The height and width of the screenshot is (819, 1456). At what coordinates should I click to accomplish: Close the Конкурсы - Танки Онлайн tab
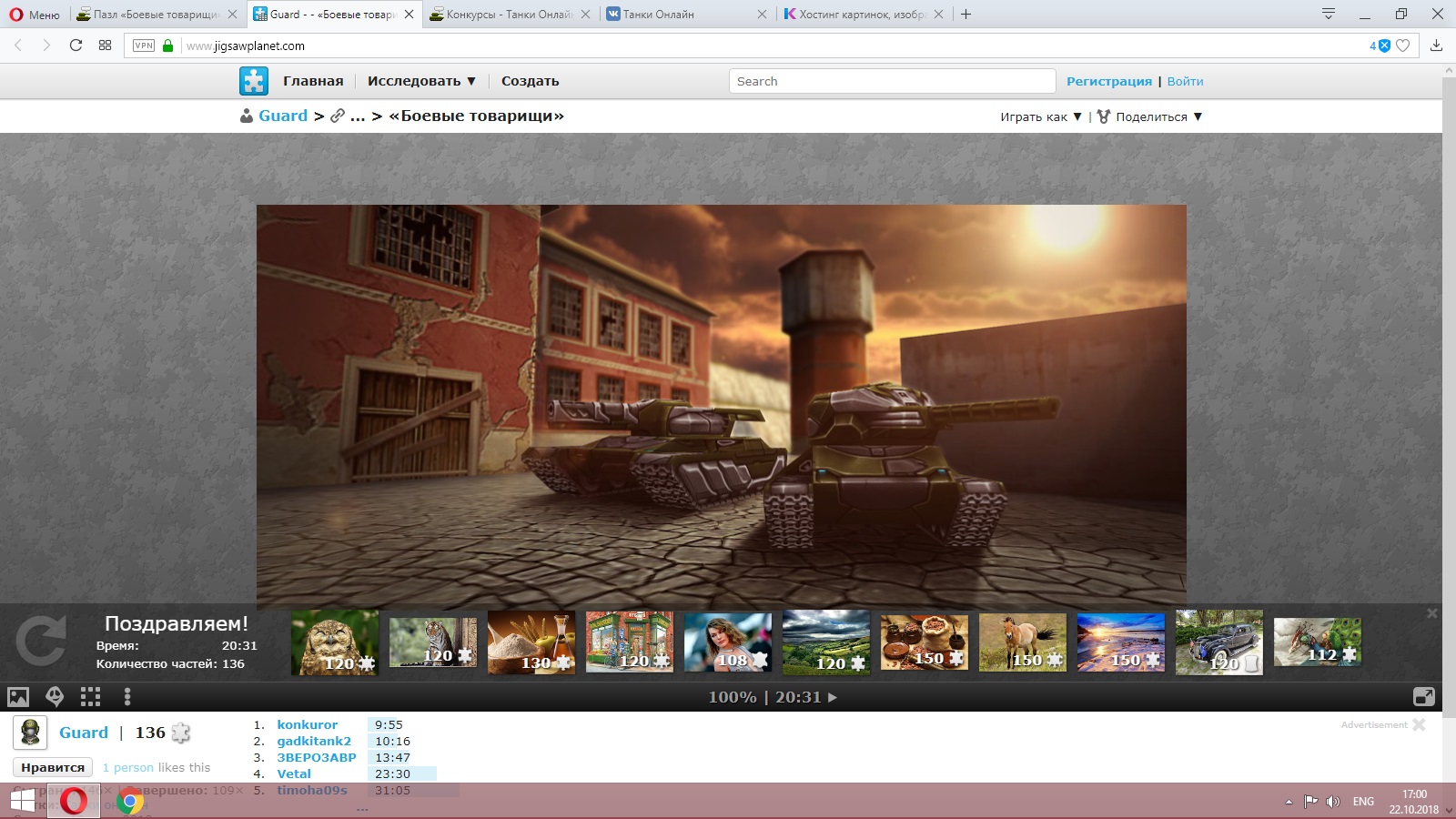coord(585,15)
